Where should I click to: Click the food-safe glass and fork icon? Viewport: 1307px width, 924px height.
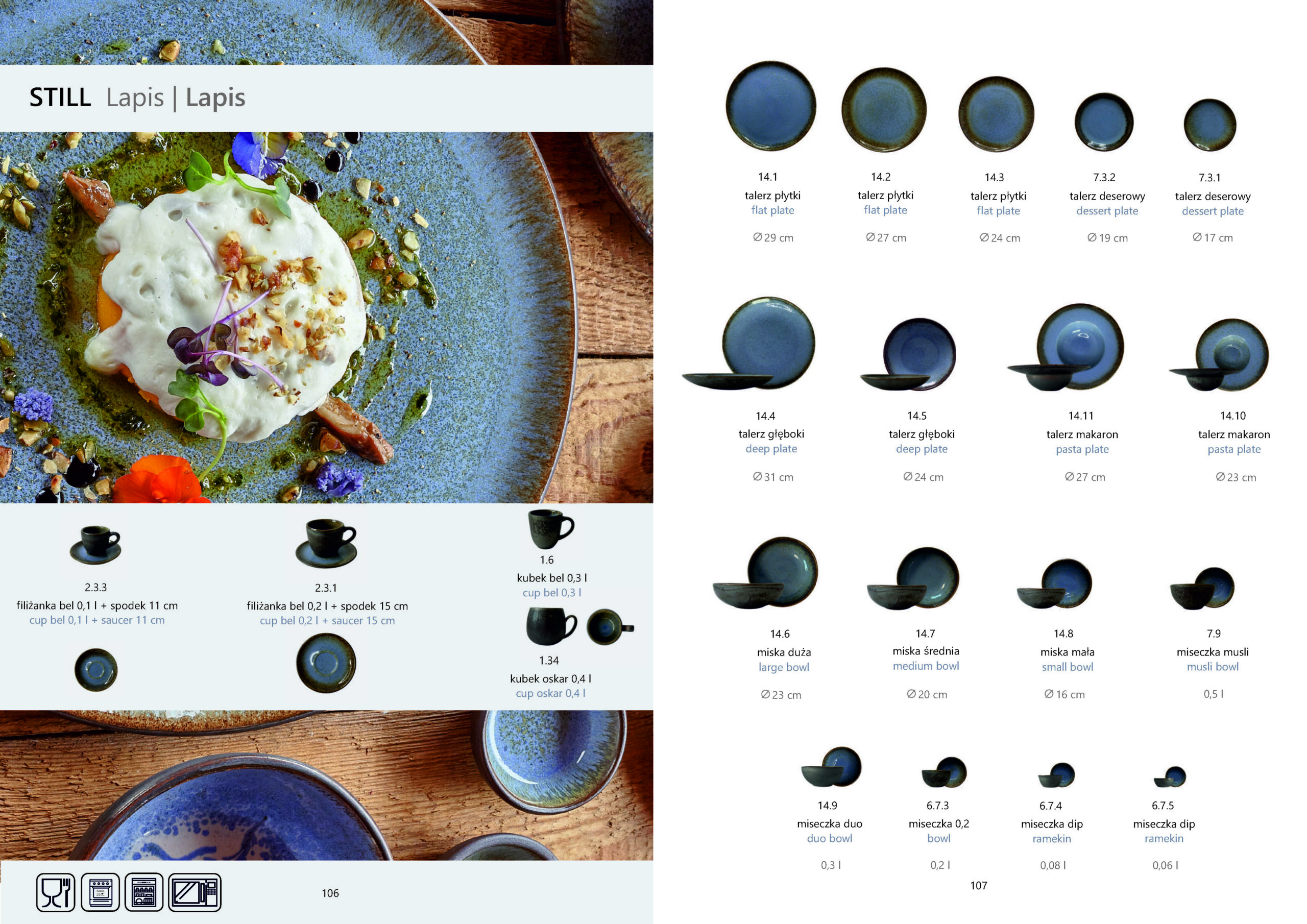tap(55, 892)
